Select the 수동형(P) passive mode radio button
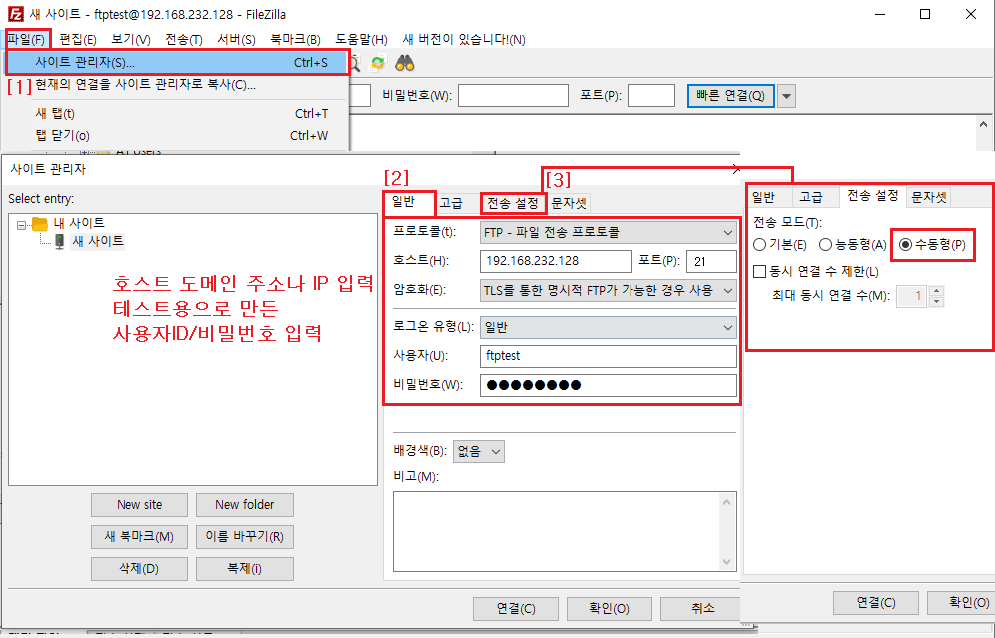The width and height of the screenshot is (995, 638). (906, 244)
